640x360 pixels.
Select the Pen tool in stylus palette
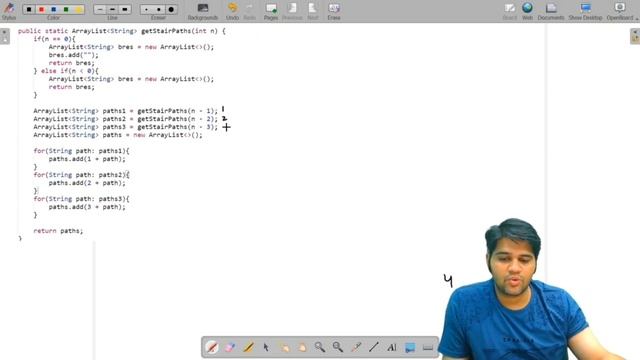pyautogui.click(x=212, y=347)
